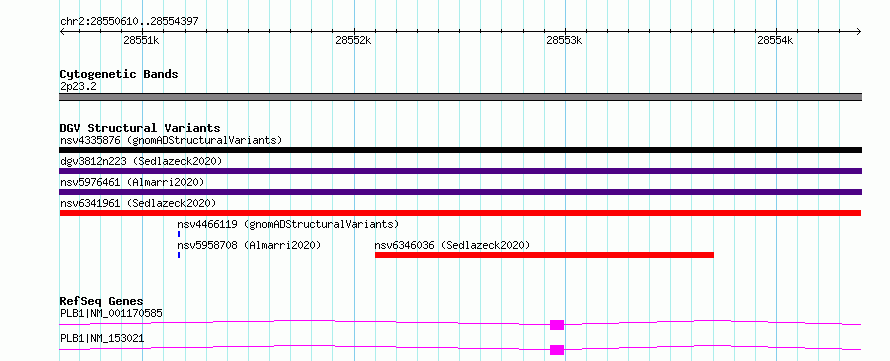This screenshot has width=890, height=361.
Task: Click the black nsv4335876 gnomAD variant bar
Action: point(460,150)
